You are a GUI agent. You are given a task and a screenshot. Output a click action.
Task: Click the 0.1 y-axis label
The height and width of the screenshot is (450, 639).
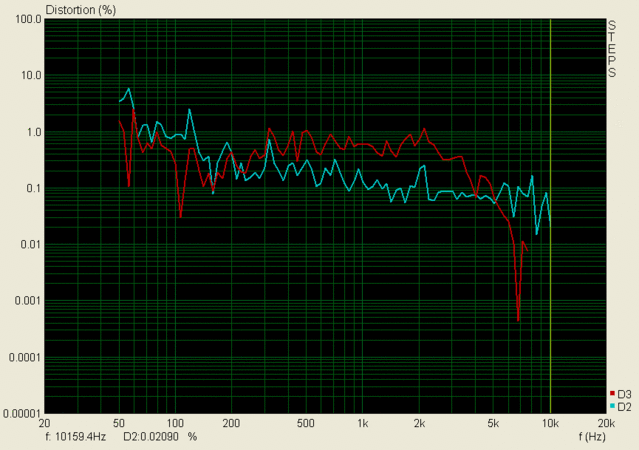pyautogui.click(x=34, y=188)
